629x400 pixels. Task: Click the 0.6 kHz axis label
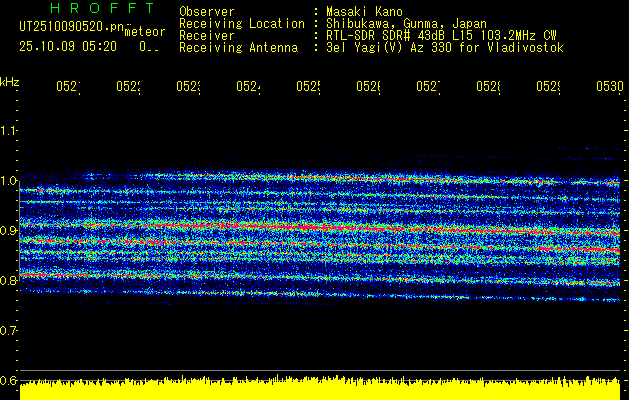8,380
